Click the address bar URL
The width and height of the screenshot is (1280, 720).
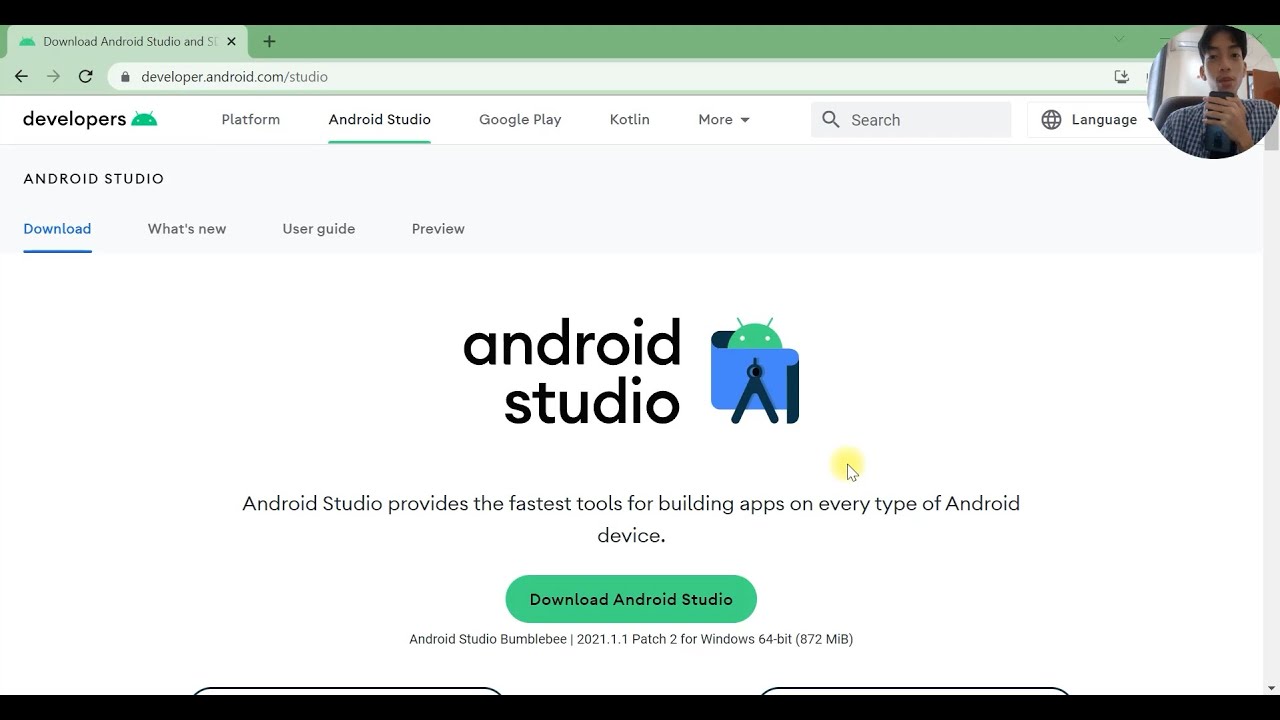234,76
